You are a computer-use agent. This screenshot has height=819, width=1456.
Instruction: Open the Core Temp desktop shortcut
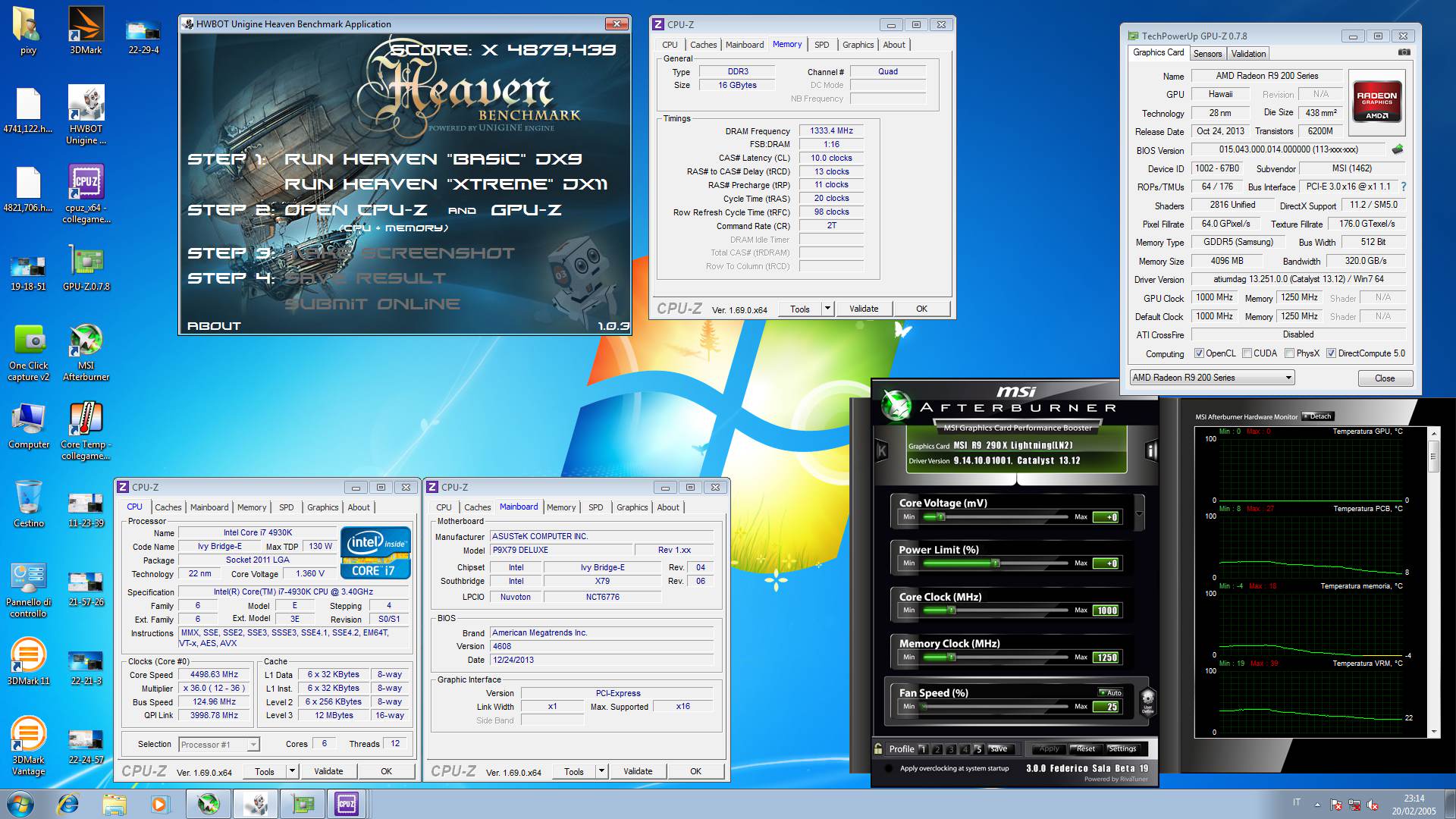click(86, 431)
